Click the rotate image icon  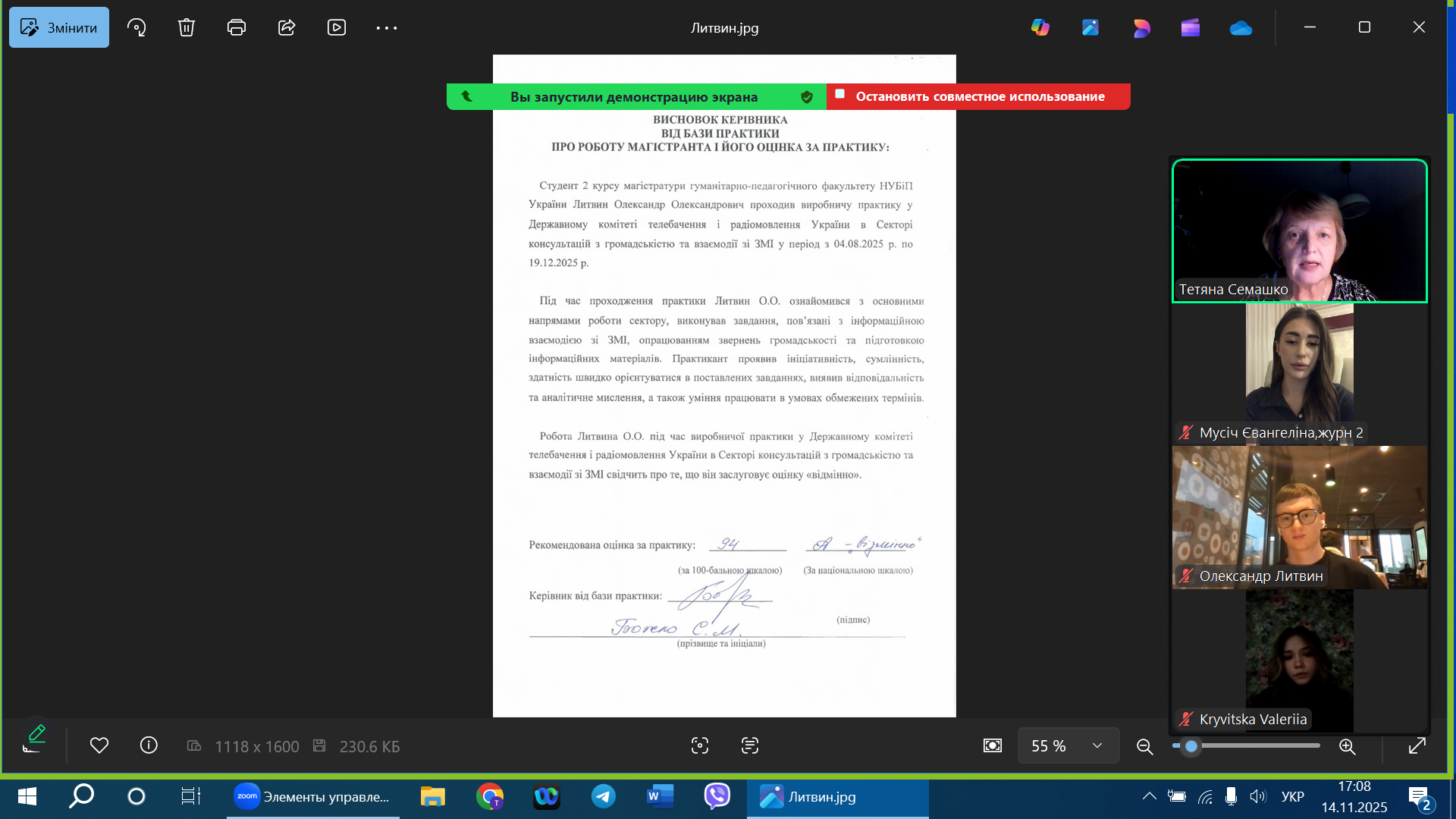136,28
